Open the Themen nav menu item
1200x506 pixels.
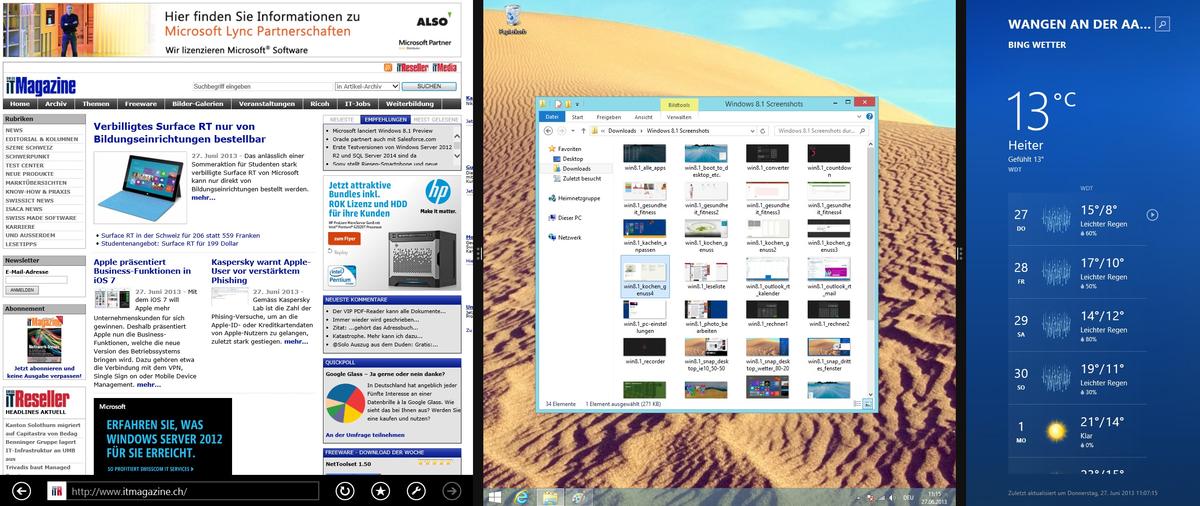point(96,104)
